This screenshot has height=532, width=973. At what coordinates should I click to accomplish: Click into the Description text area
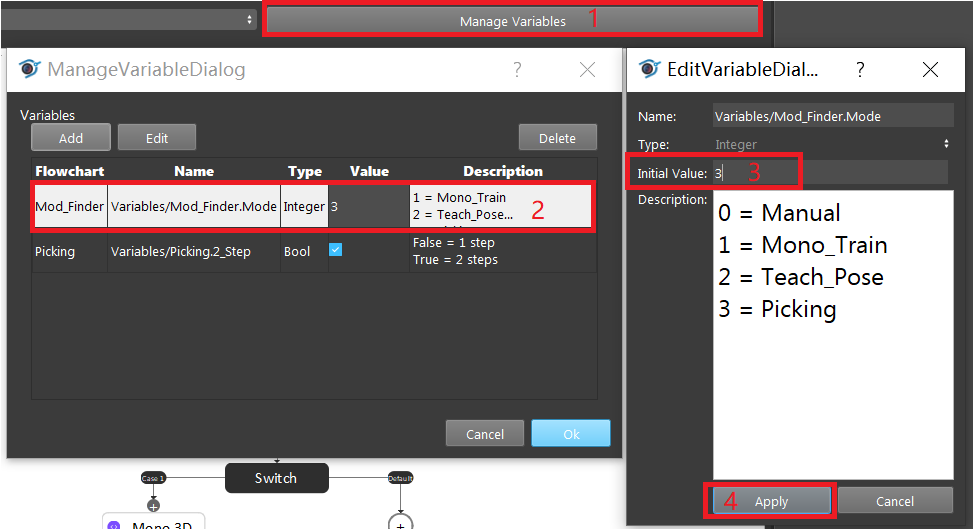(833, 335)
